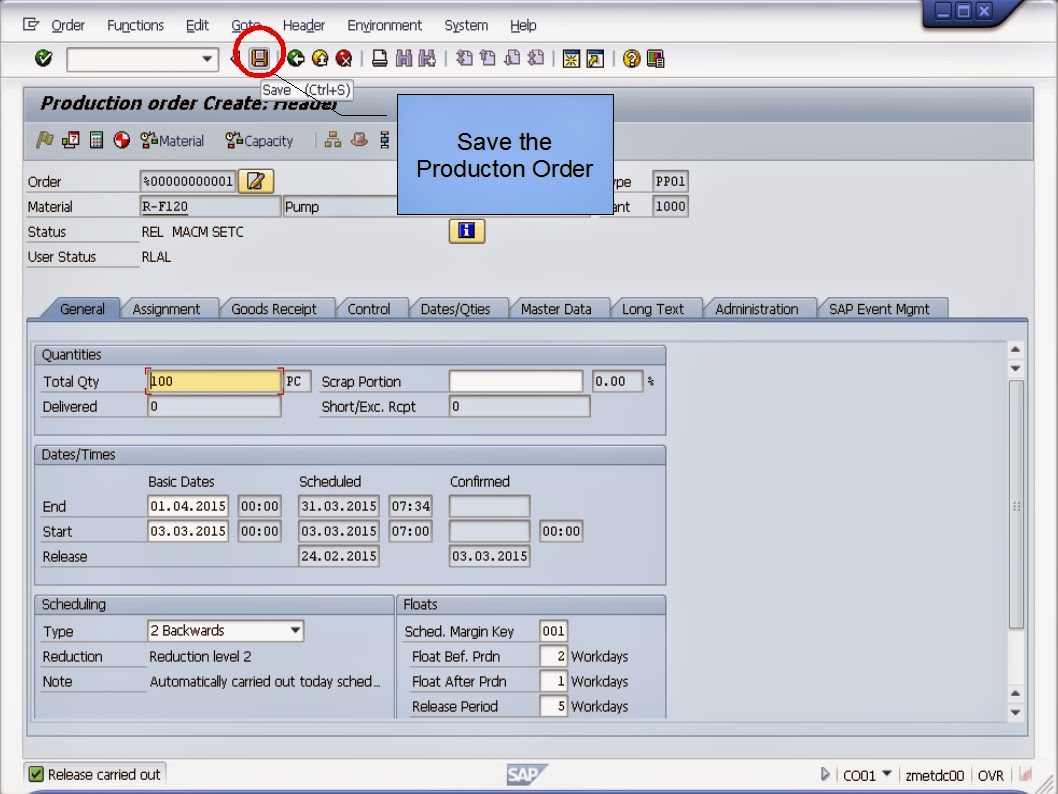
Task: Click the sequence overview icon
Action: tap(385, 140)
